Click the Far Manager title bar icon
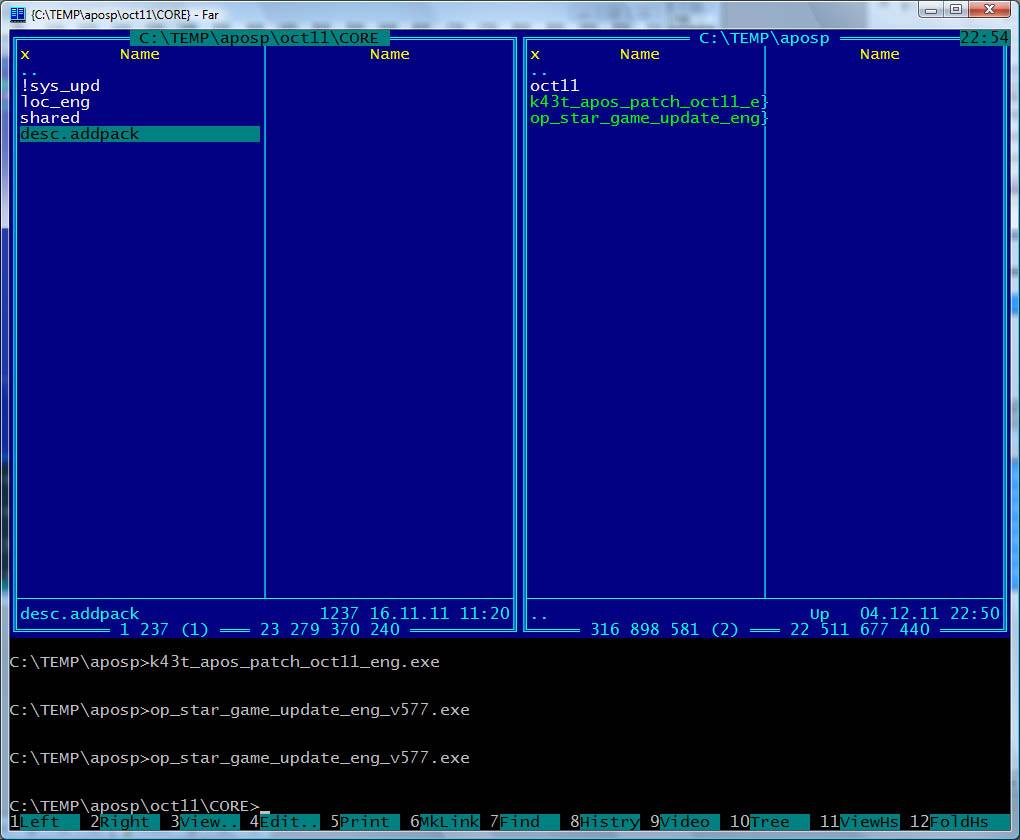Viewport: 1020px width, 840px height. coord(18,14)
